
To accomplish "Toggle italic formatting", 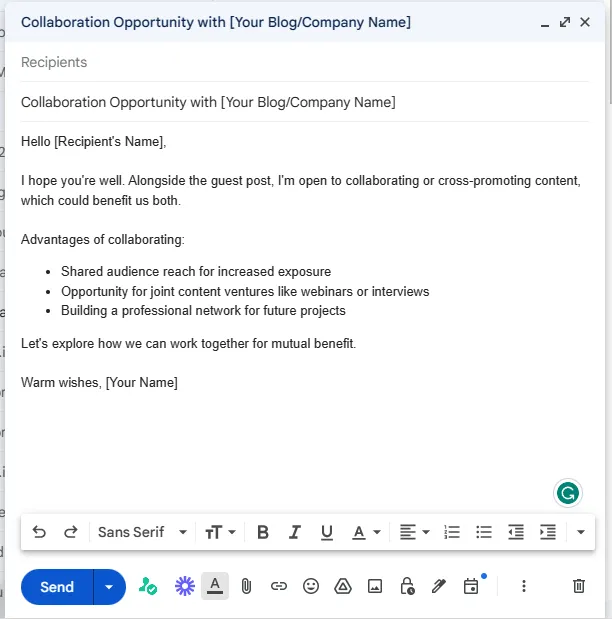I will pos(295,532).
